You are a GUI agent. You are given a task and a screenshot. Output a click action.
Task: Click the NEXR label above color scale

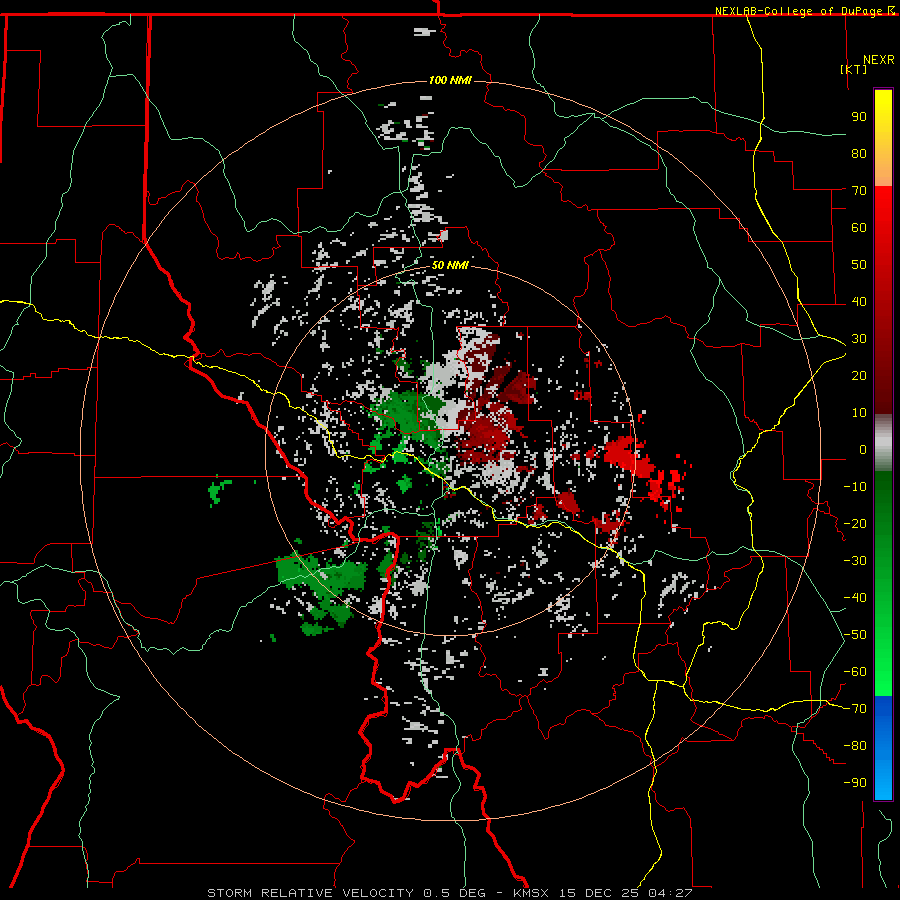tap(879, 60)
